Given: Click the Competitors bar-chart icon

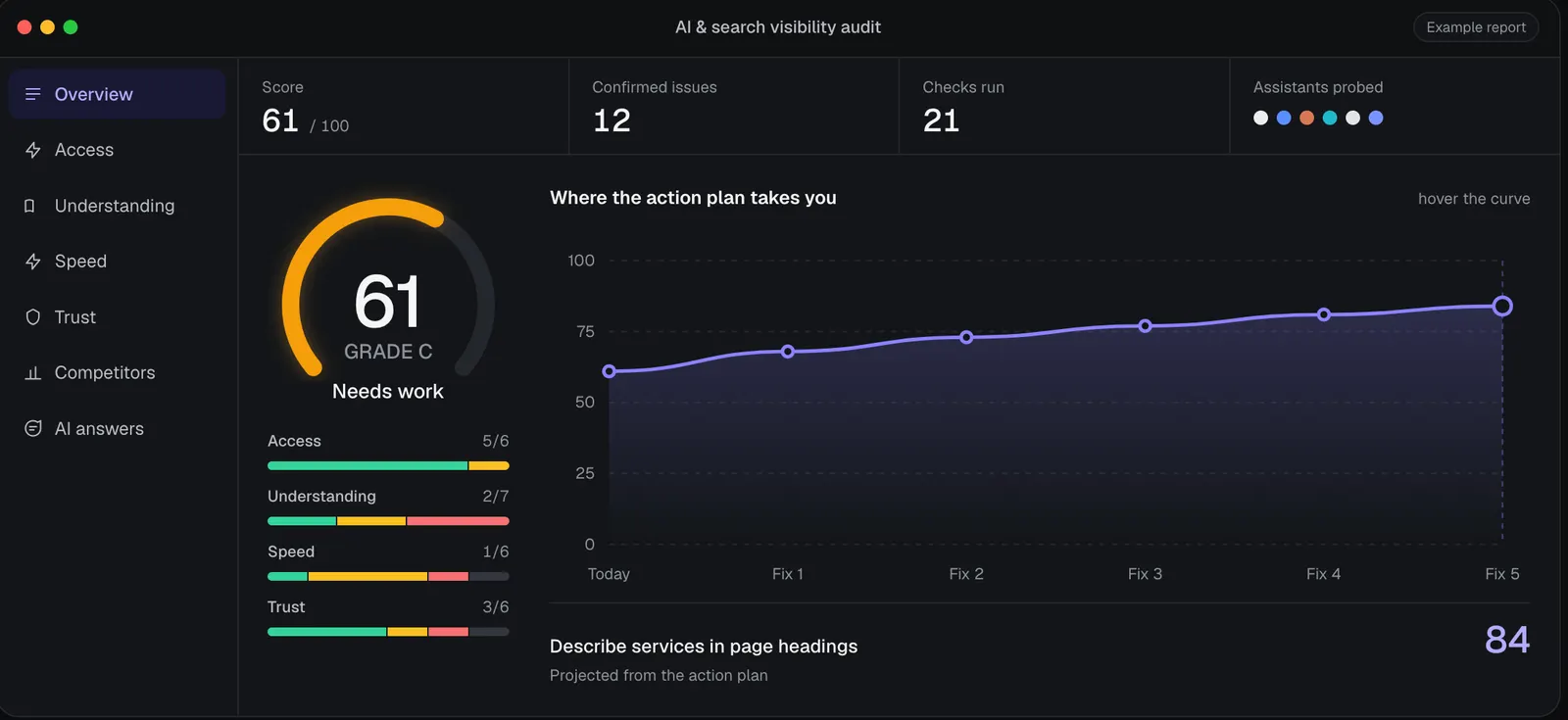Looking at the screenshot, I should pyautogui.click(x=33, y=373).
